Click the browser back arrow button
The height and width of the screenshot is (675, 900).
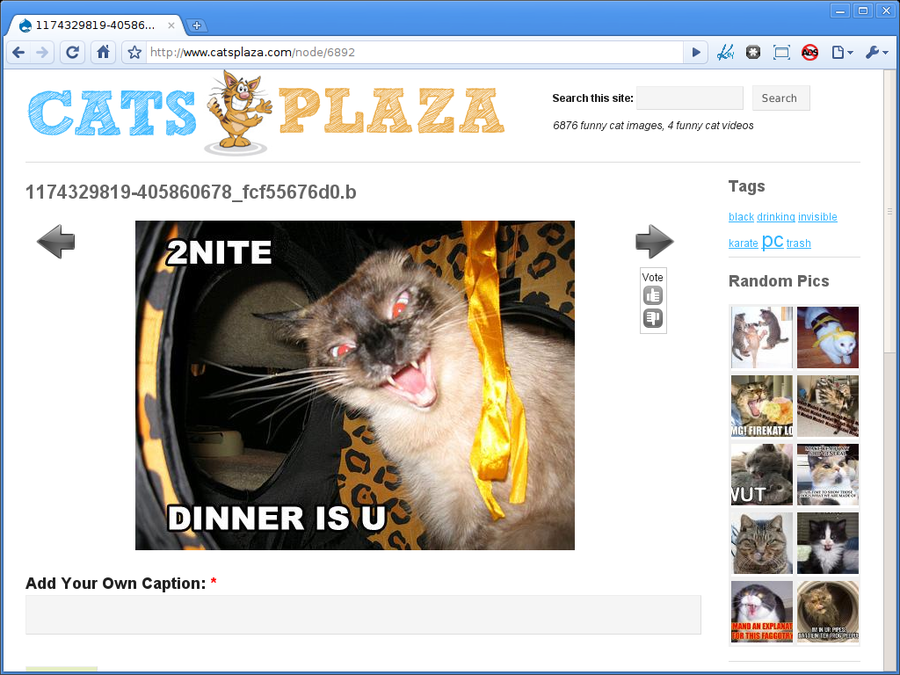tap(18, 52)
